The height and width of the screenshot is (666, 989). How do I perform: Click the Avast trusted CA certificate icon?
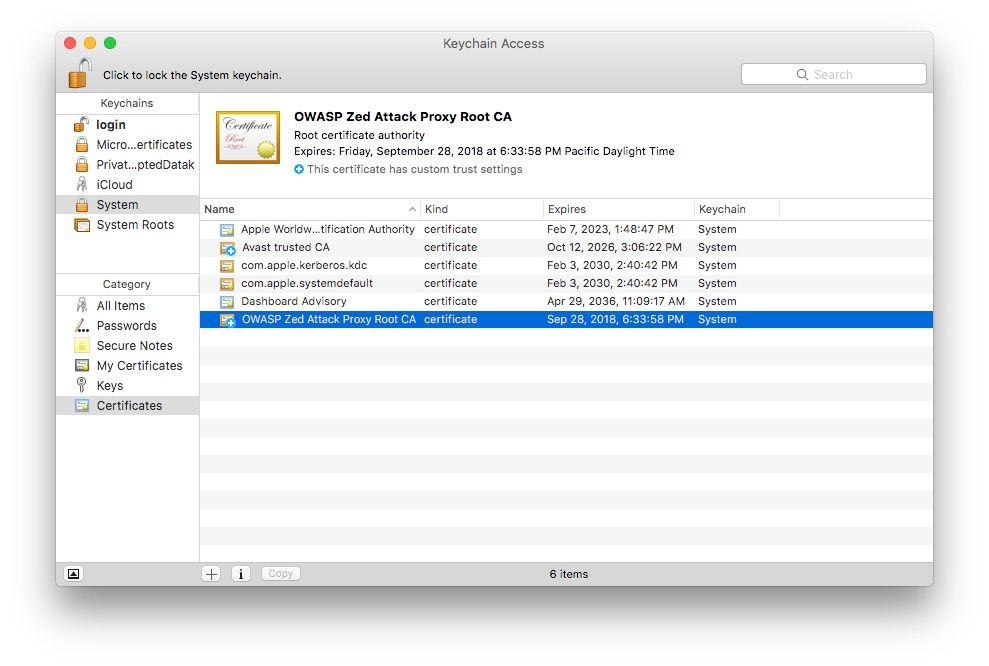227,248
